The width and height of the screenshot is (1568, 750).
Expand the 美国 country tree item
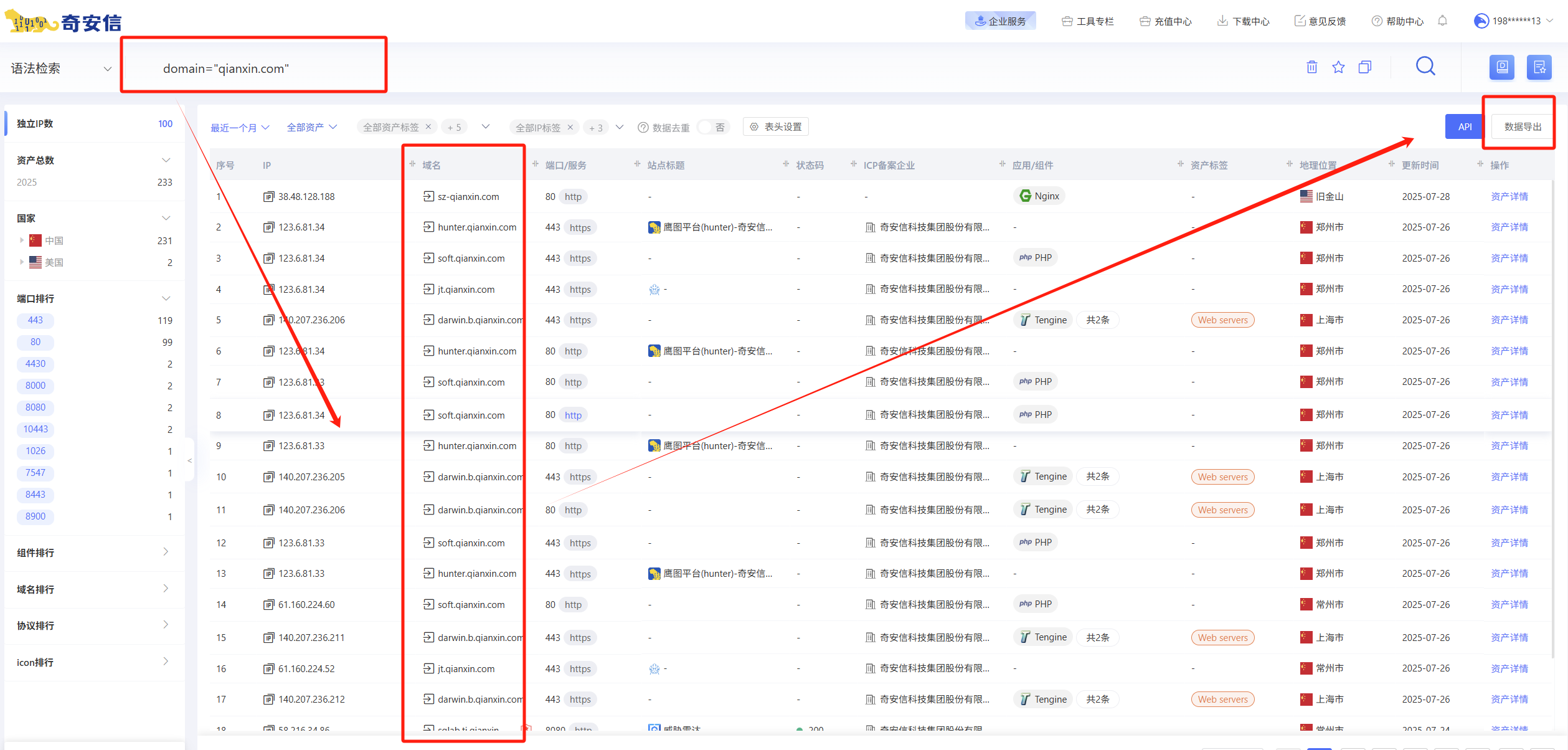coord(22,262)
